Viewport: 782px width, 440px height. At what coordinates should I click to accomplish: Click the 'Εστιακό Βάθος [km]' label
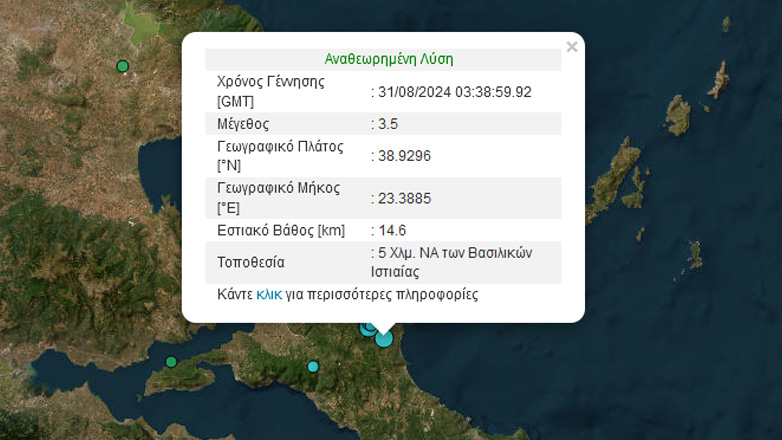[280, 231]
